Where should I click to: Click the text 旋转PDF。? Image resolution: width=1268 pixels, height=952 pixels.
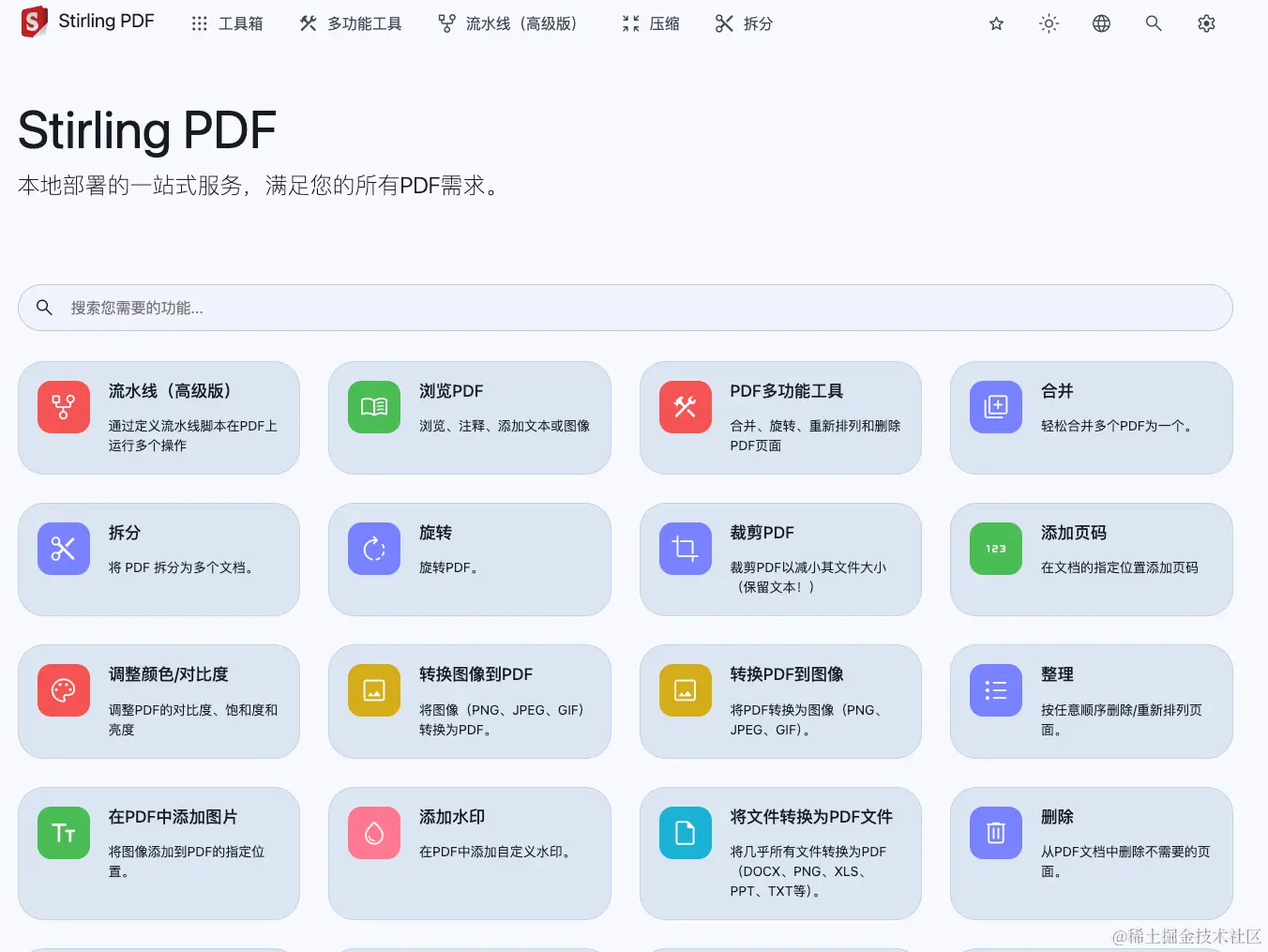tap(450, 567)
